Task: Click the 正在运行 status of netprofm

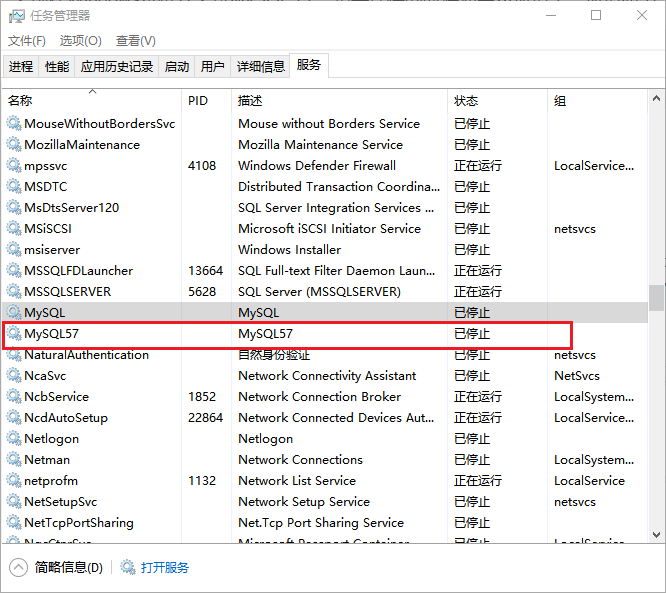Action: (x=477, y=480)
